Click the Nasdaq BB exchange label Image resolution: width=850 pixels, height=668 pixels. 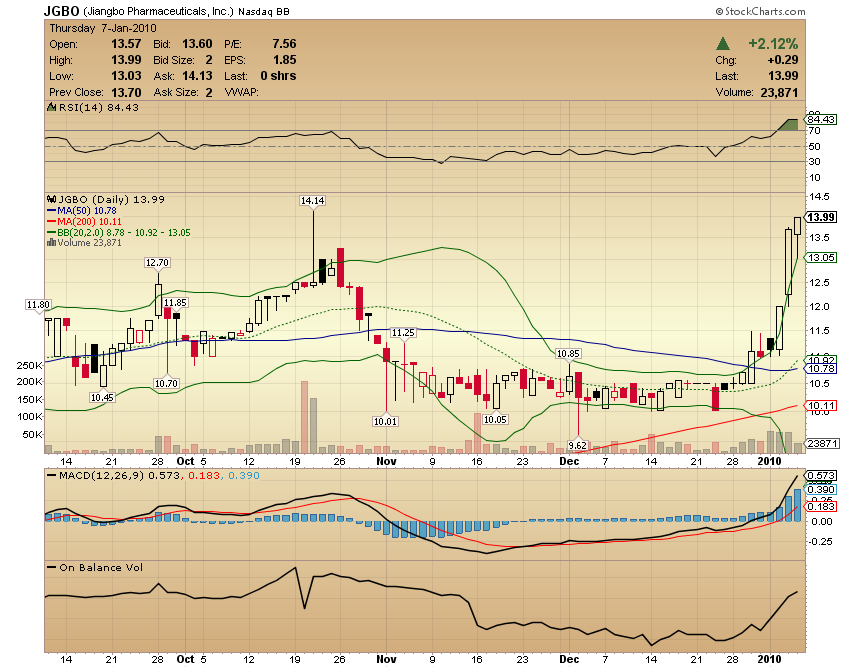pos(263,11)
